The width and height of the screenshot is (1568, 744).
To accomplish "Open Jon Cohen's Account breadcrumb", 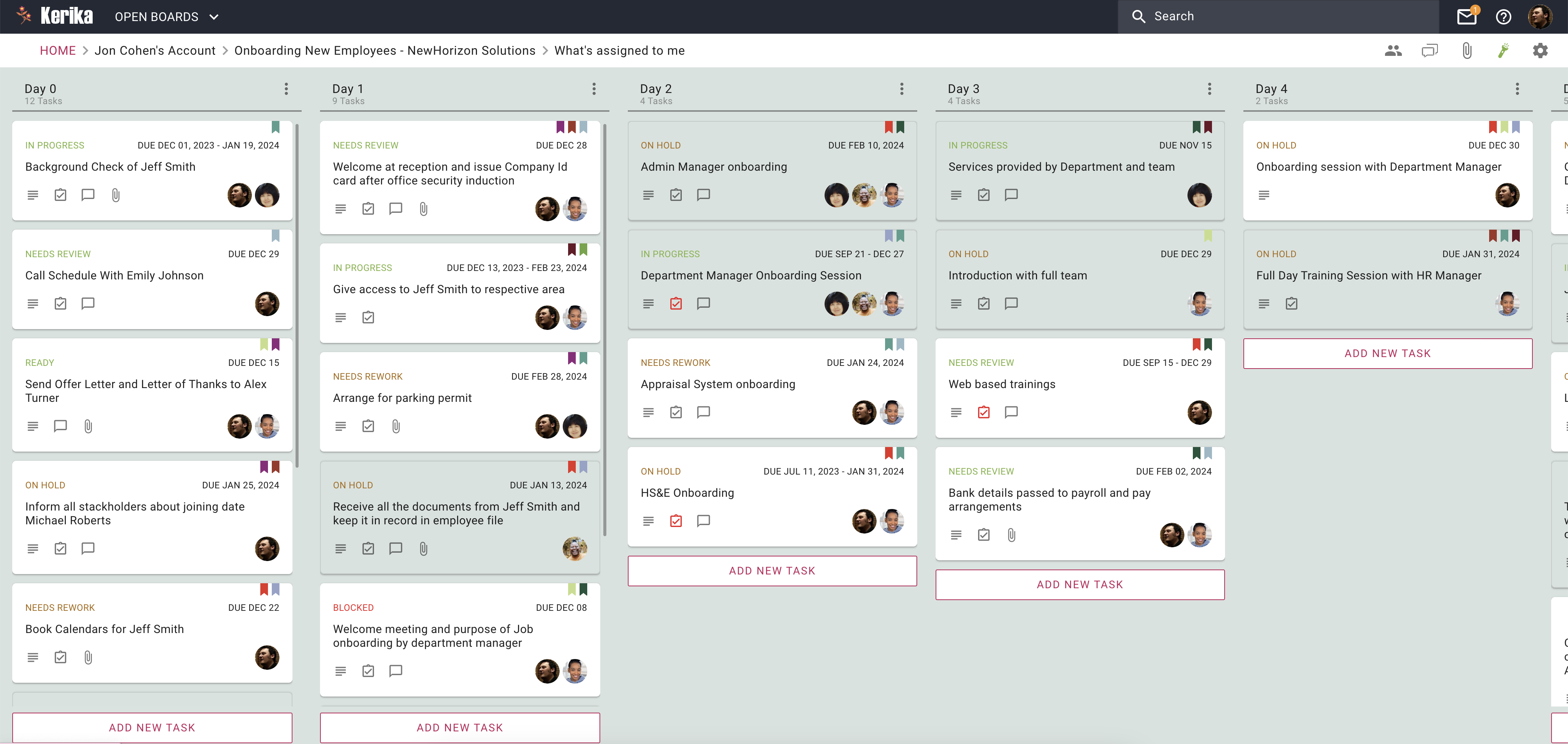I will pyautogui.click(x=155, y=51).
